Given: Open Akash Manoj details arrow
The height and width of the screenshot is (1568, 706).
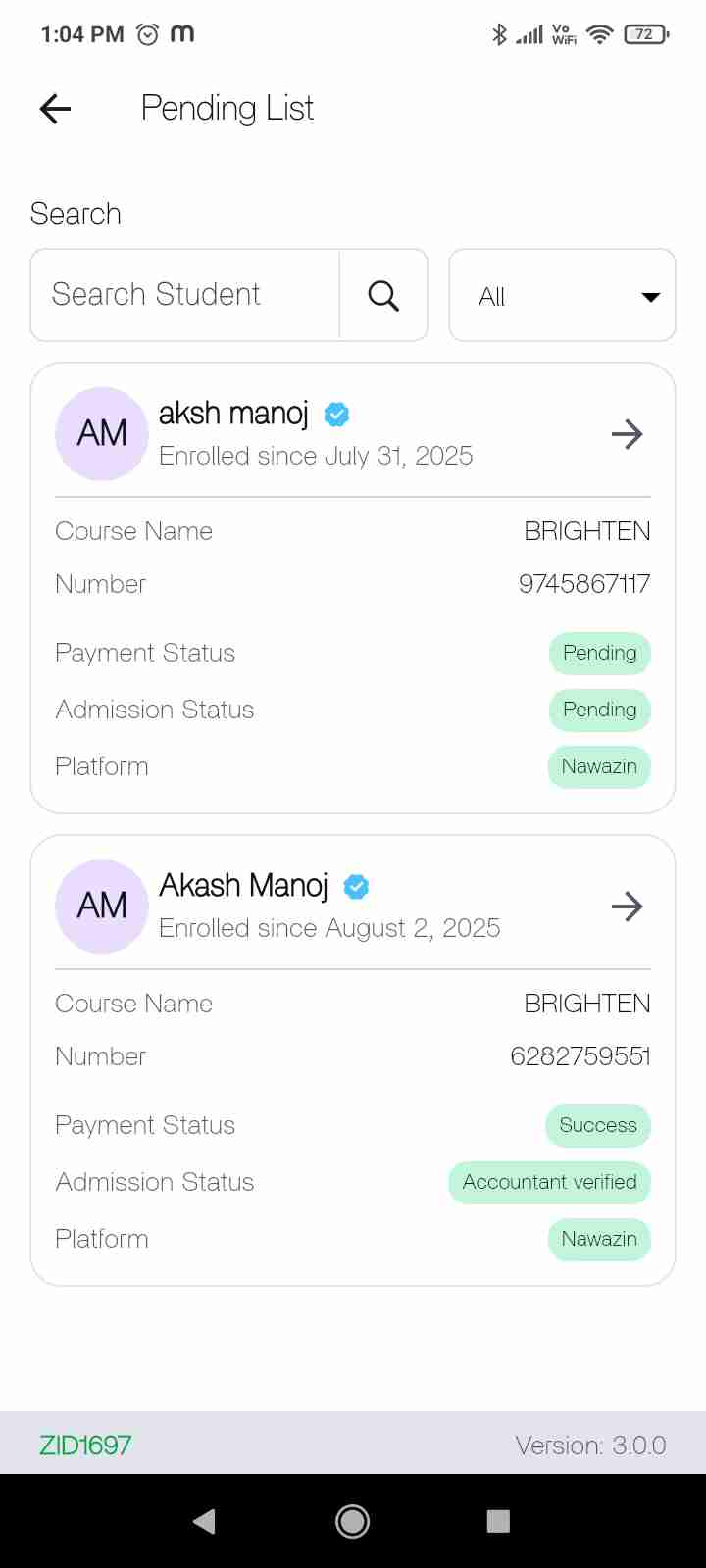Looking at the screenshot, I should [x=627, y=906].
